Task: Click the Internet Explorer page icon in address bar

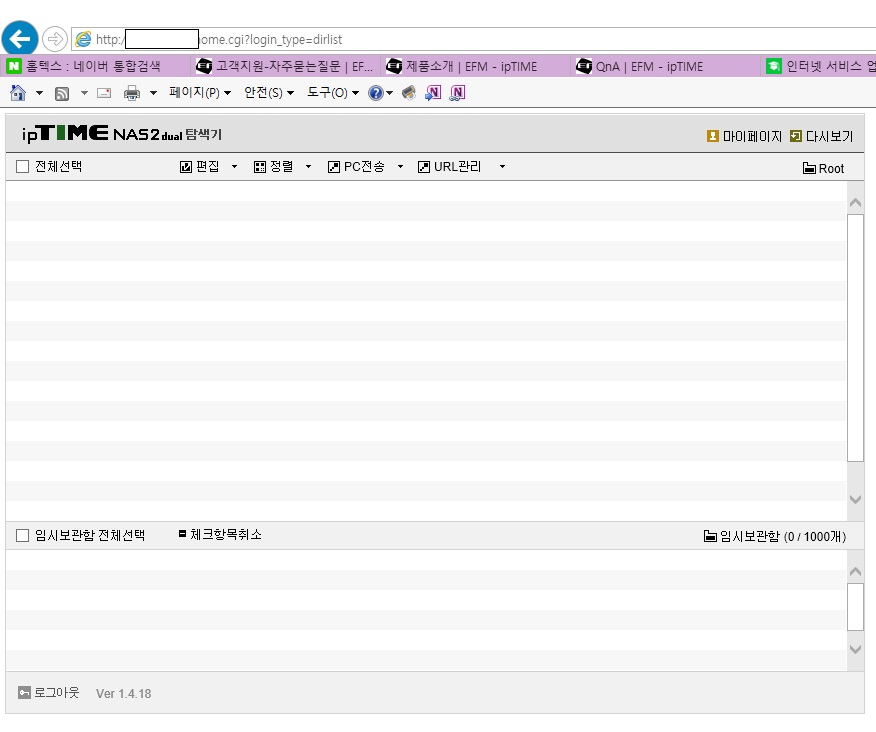Action: pos(83,39)
